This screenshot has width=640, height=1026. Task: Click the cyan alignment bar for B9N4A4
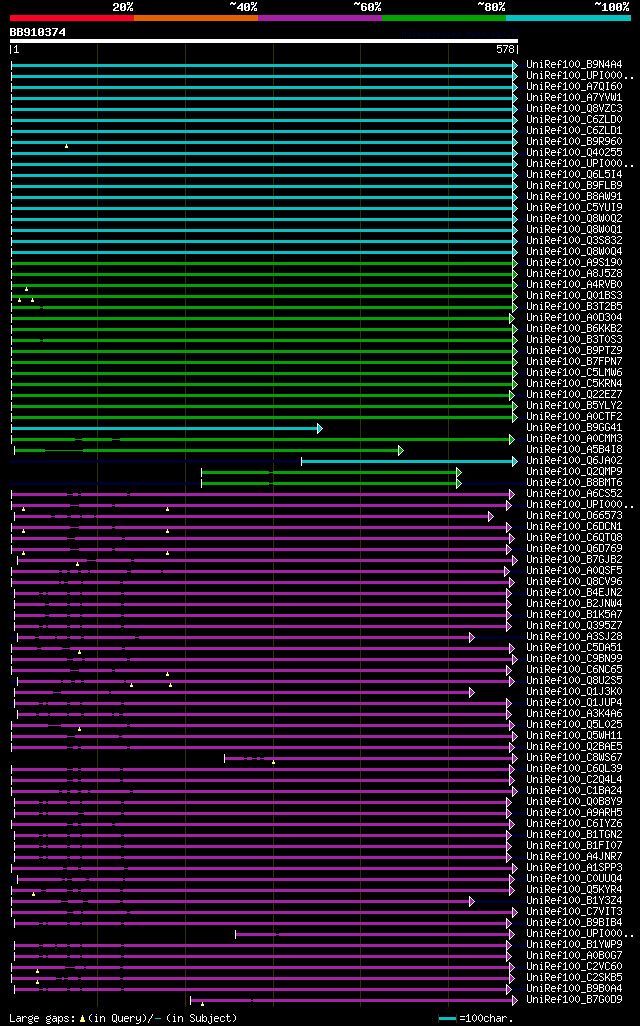tap(264, 65)
